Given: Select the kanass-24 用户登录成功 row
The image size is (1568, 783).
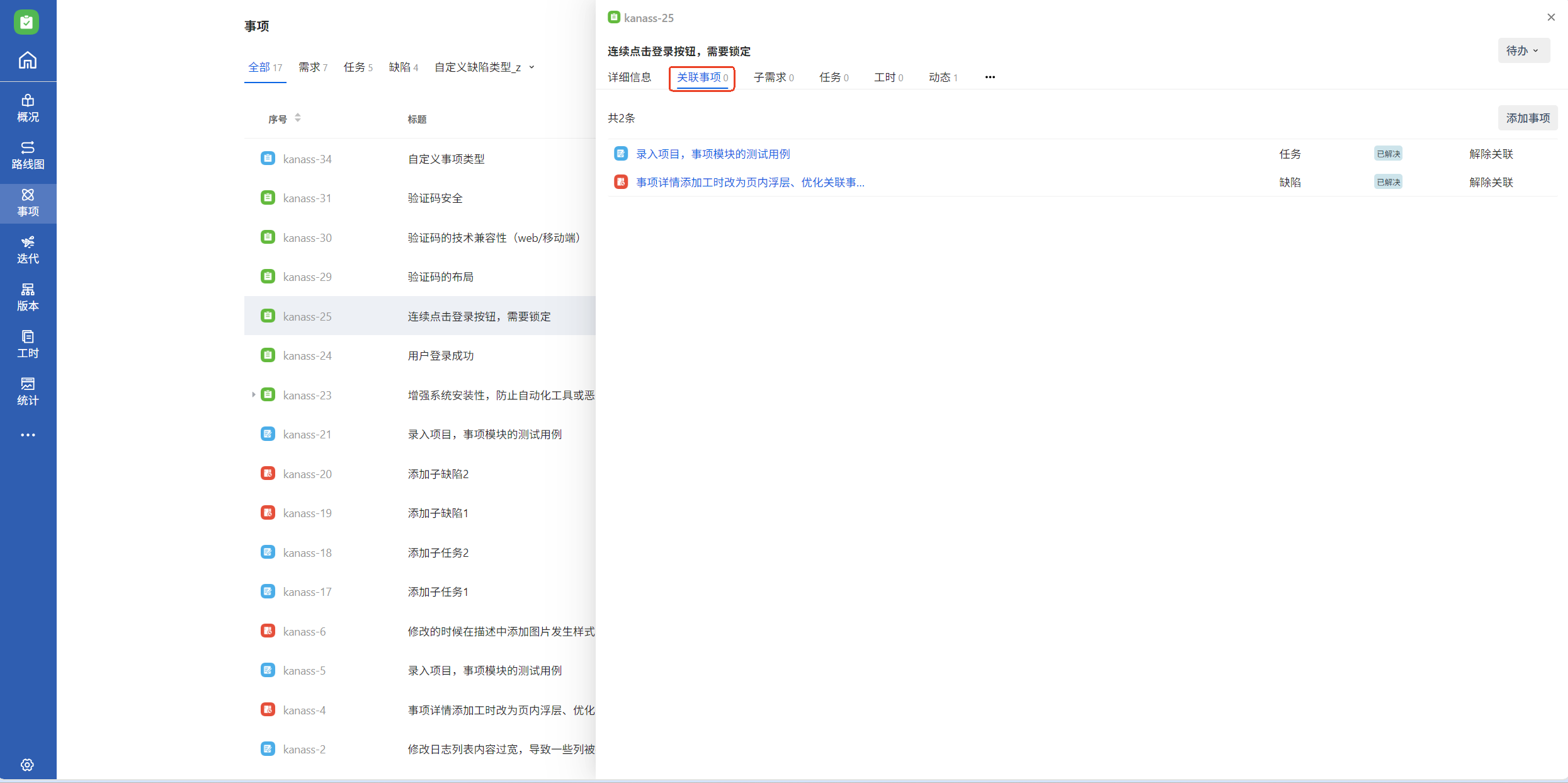Looking at the screenshot, I should (x=441, y=356).
